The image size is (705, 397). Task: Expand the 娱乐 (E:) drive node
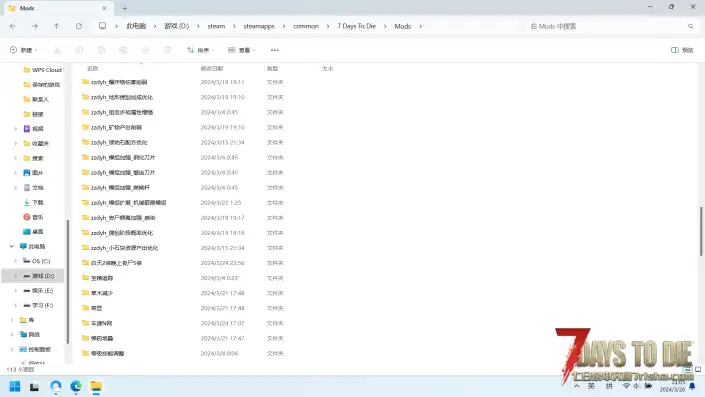pos(15,290)
